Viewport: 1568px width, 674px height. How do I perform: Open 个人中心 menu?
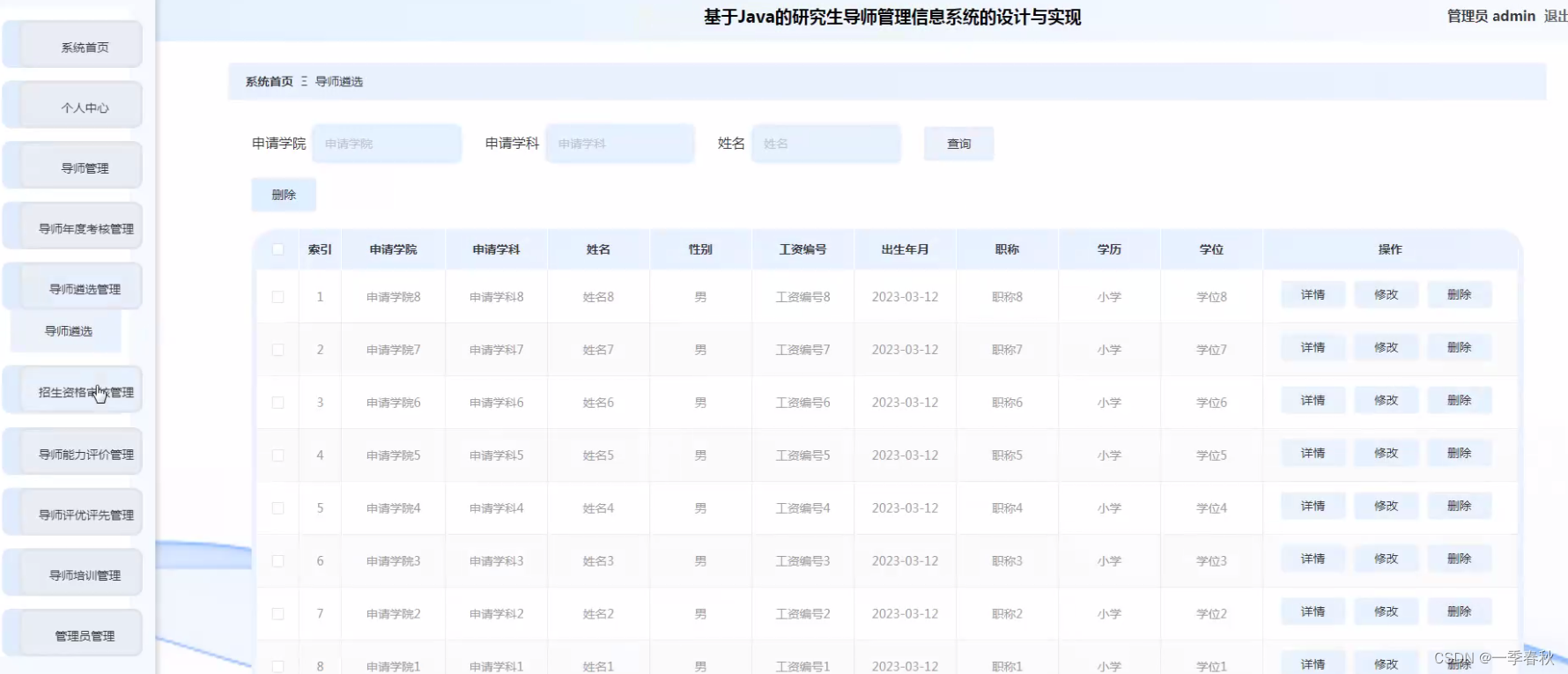click(x=72, y=106)
